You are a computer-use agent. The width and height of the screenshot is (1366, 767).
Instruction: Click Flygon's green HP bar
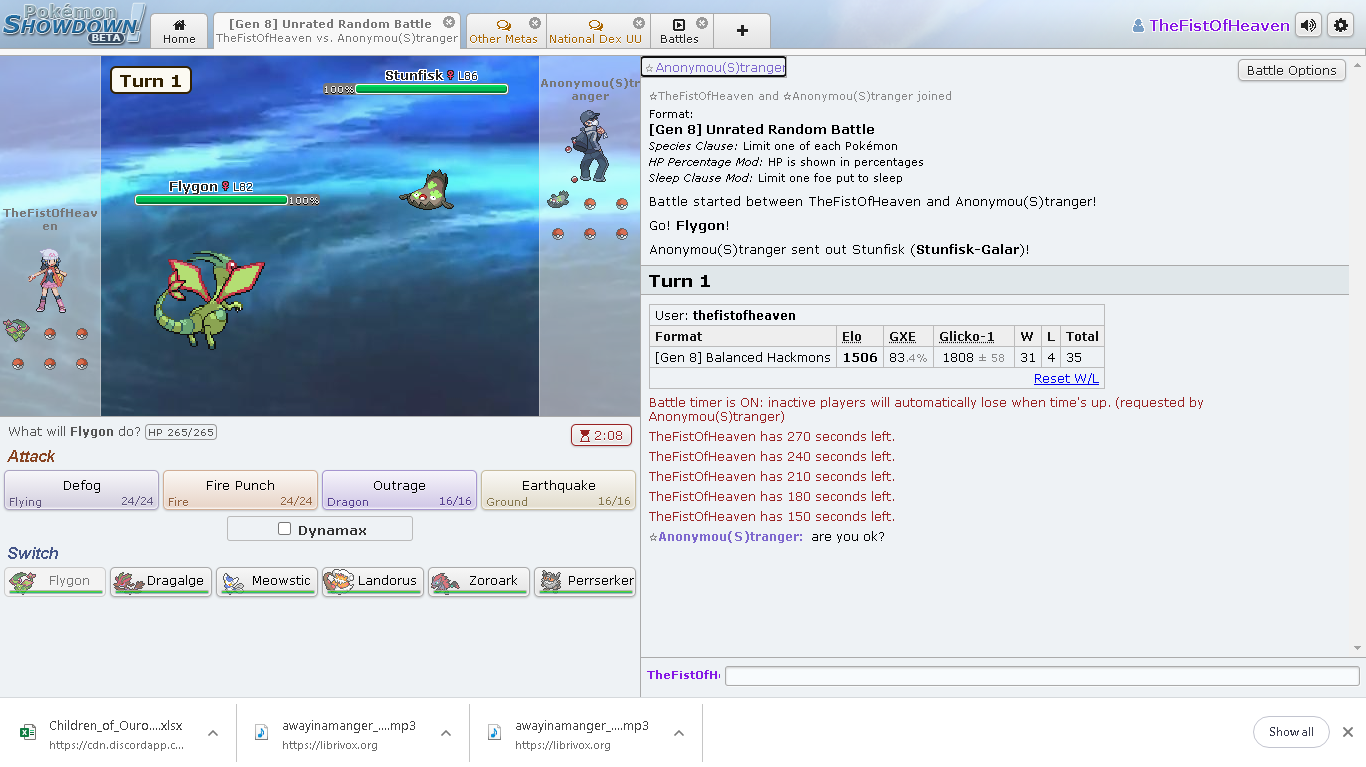(211, 200)
